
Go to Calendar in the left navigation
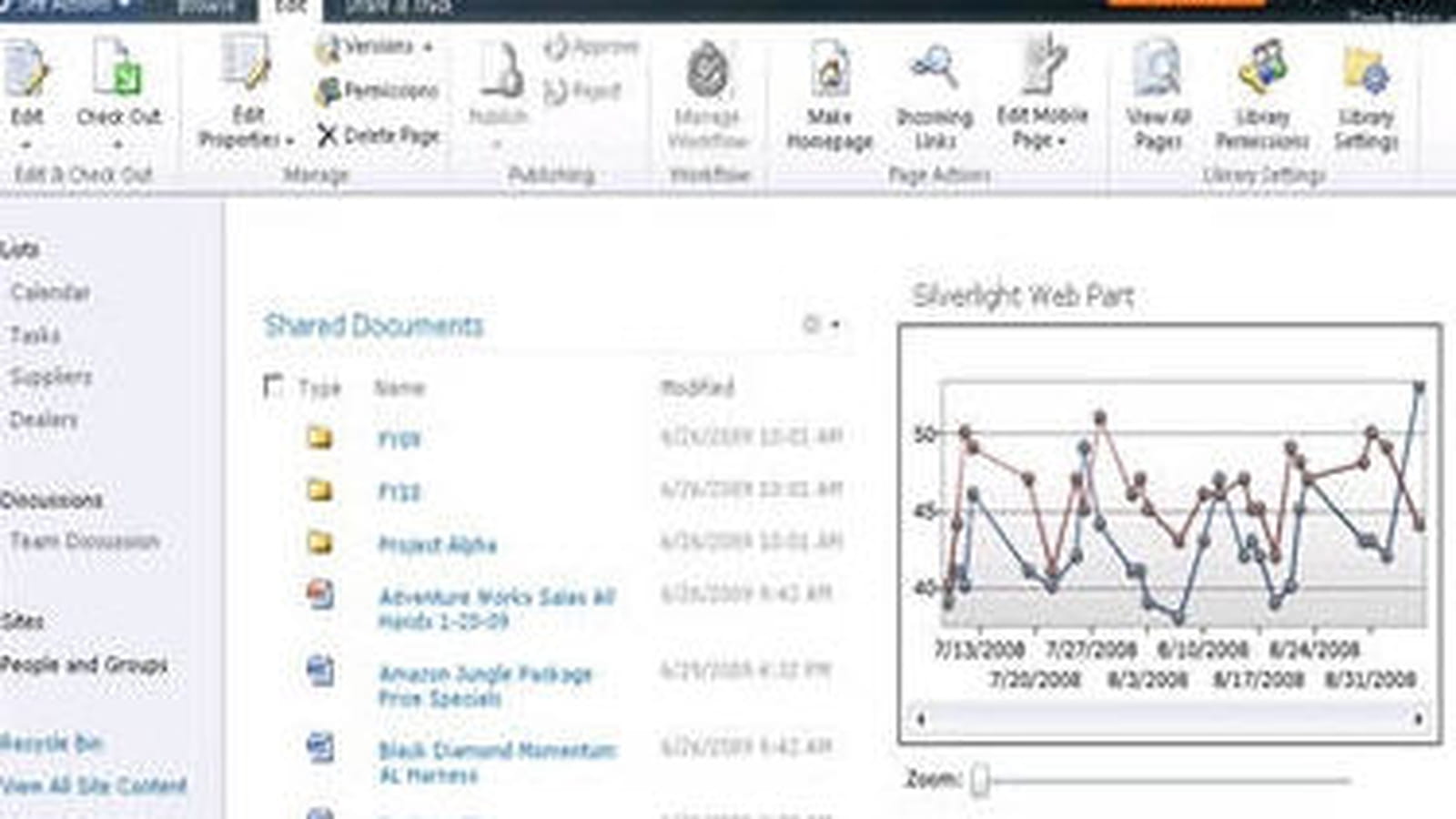pos(50,292)
